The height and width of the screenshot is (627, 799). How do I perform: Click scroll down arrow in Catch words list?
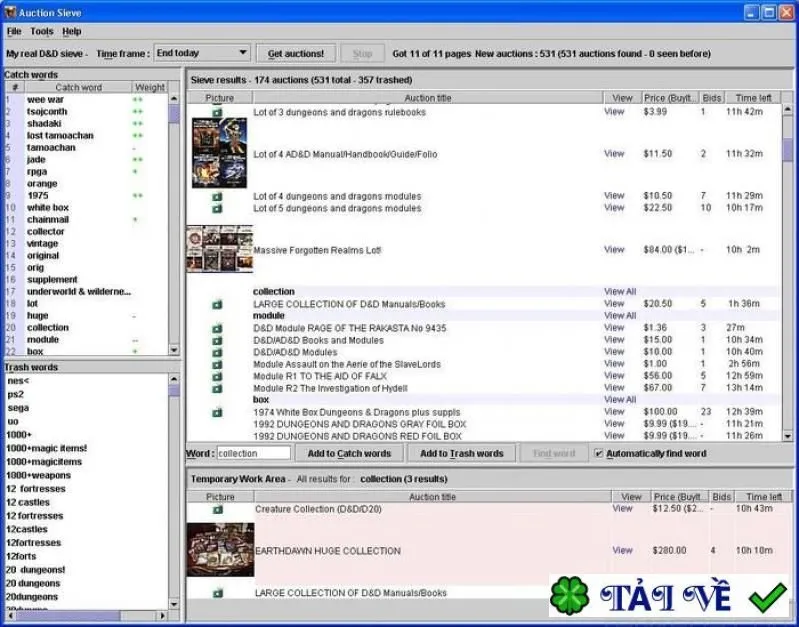click(174, 350)
